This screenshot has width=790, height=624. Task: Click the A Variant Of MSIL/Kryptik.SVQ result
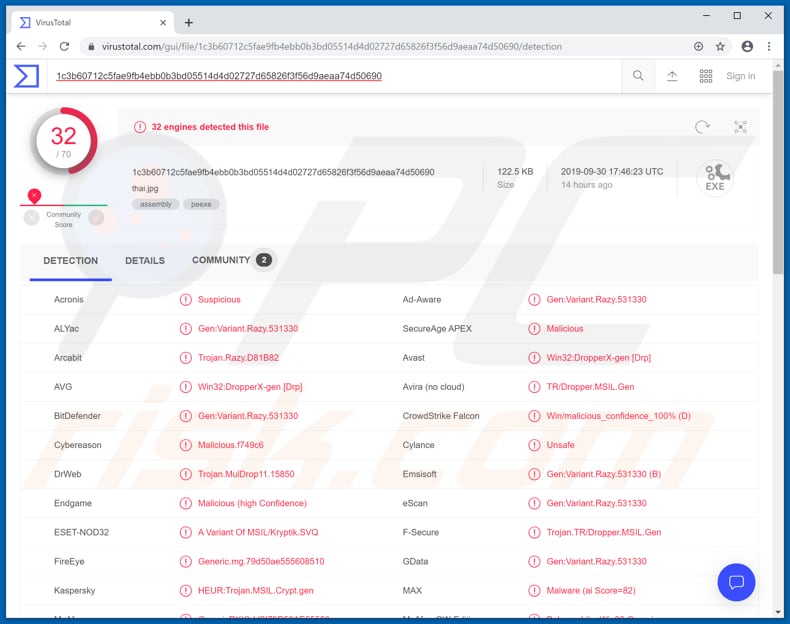pyautogui.click(x=258, y=532)
